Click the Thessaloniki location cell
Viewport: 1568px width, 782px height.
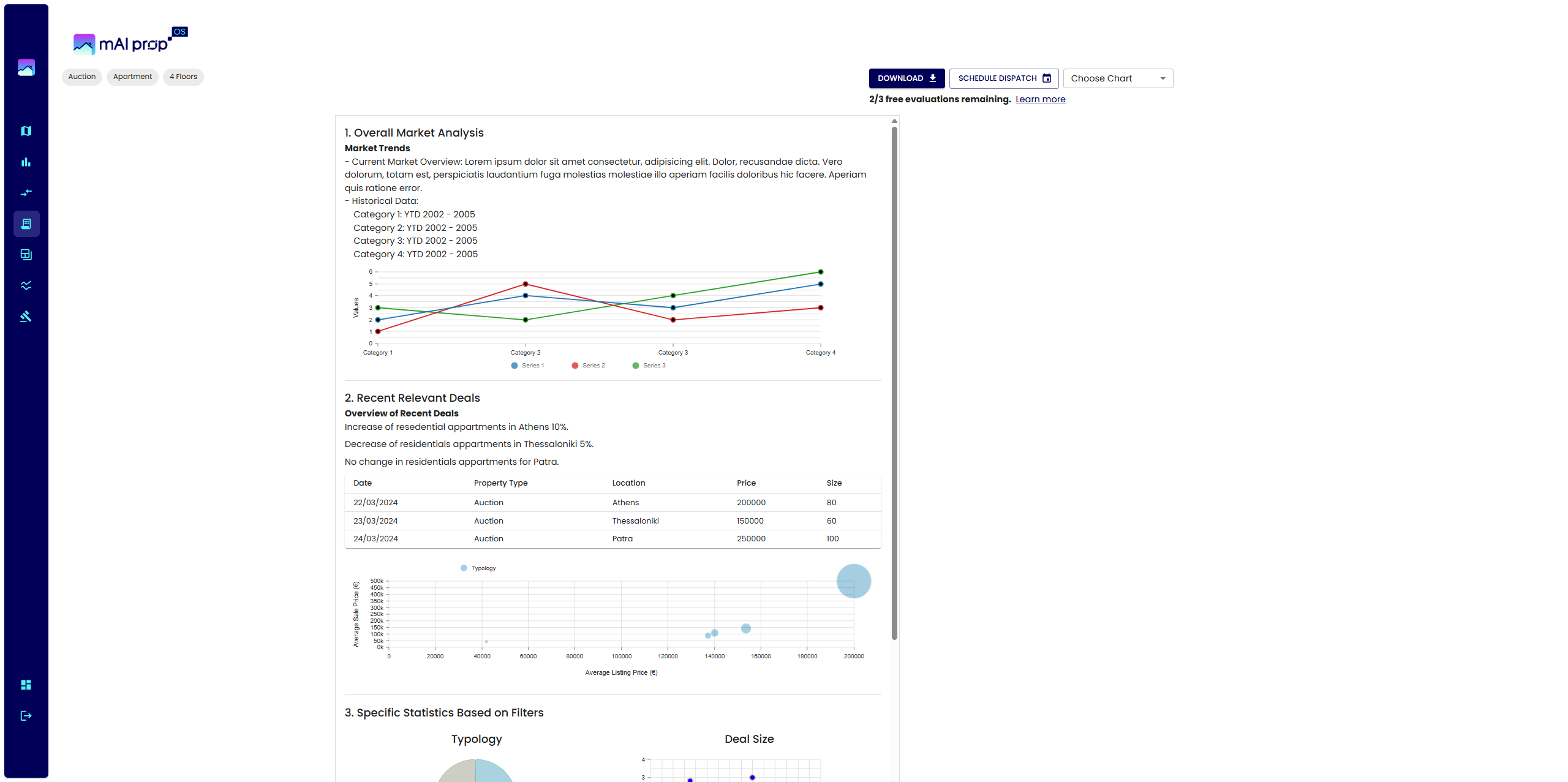635,521
